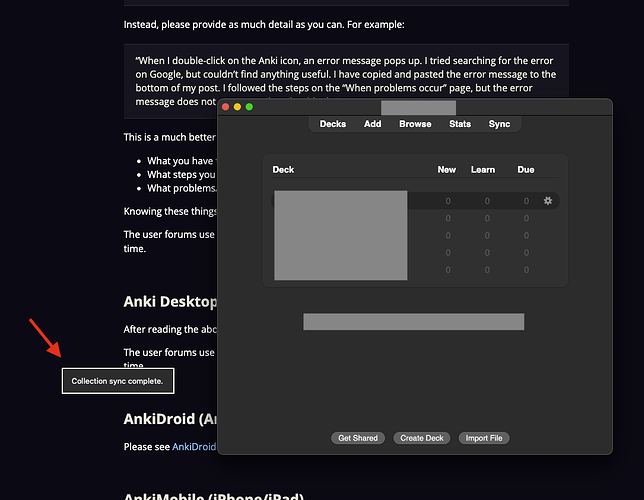Click the Import File button

pos(484,438)
